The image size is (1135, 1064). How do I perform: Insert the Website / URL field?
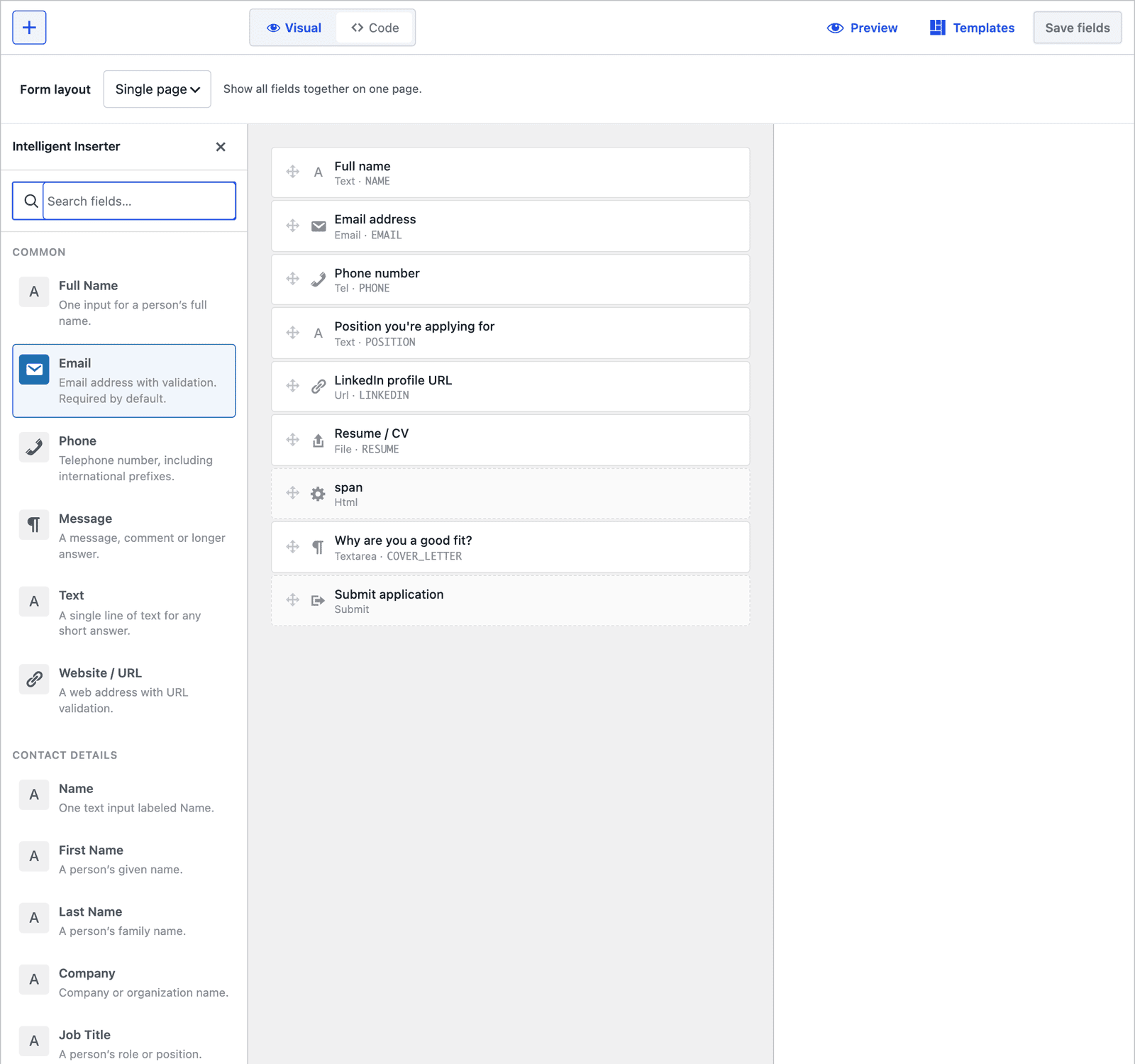click(x=124, y=690)
